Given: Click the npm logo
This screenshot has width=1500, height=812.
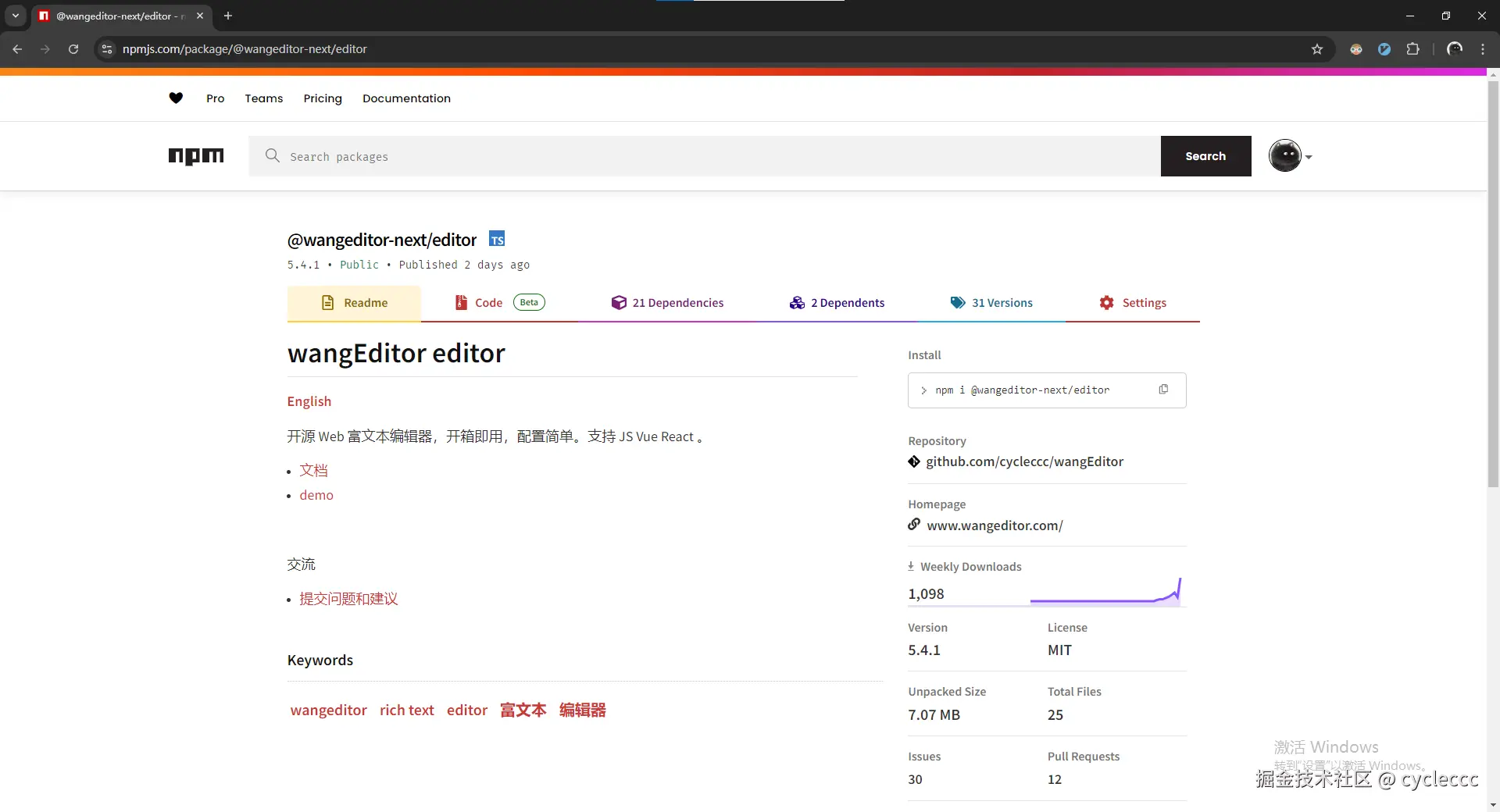Looking at the screenshot, I should click(196, 156).
